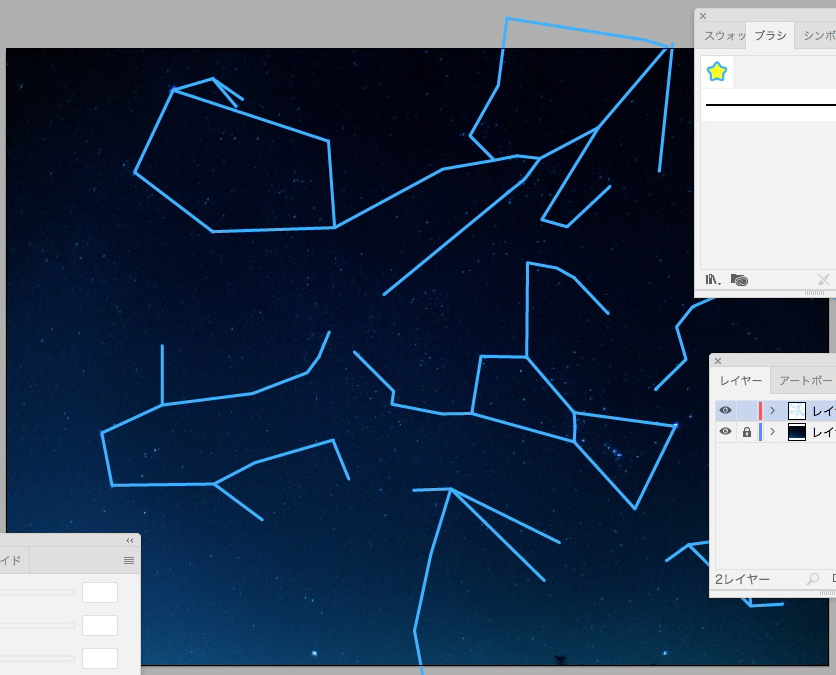Image resolution: width=836 pixels, height=675 pixels.
Task: Hide the night sky background layer
Action: coord(726,432)
